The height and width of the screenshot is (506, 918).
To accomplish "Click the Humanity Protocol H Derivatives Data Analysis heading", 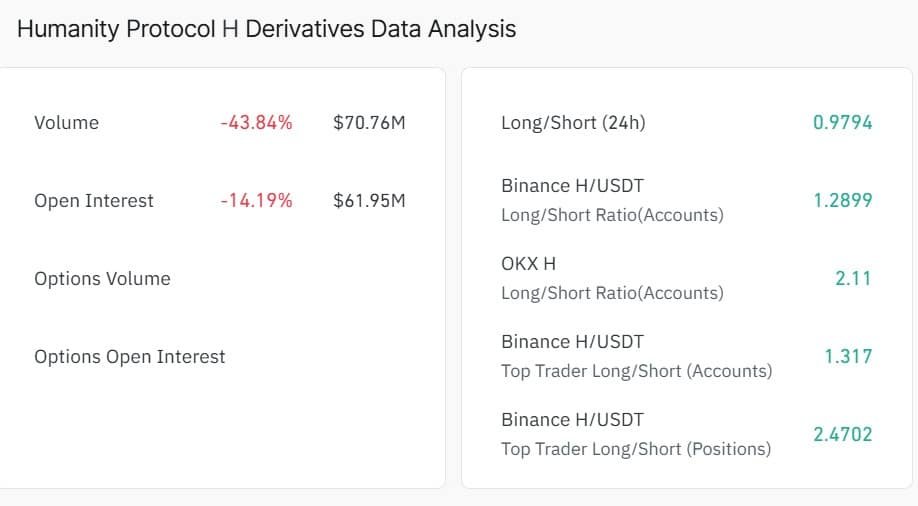I will coord(266,29).
